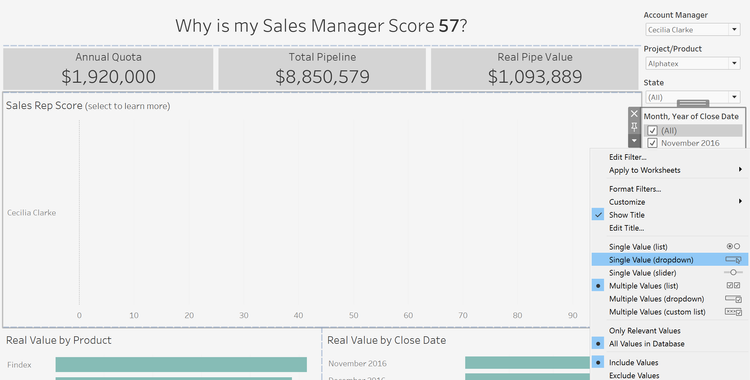Click the Multiple Values (list) checkbox icon
This screenshot has height=380, width=750.
pos(733,286)
